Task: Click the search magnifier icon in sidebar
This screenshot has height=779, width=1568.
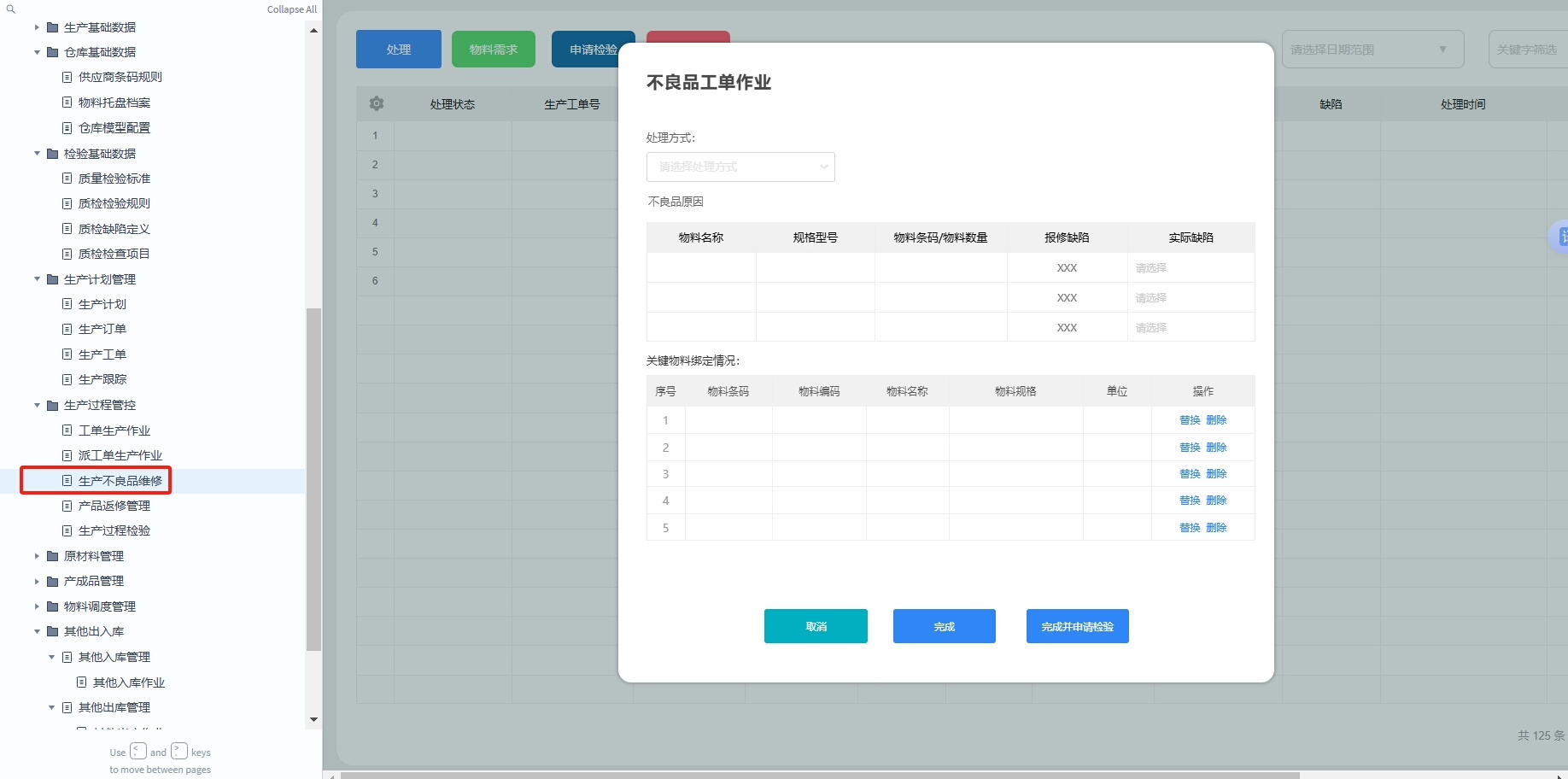Action: click(x=11, y=9)
